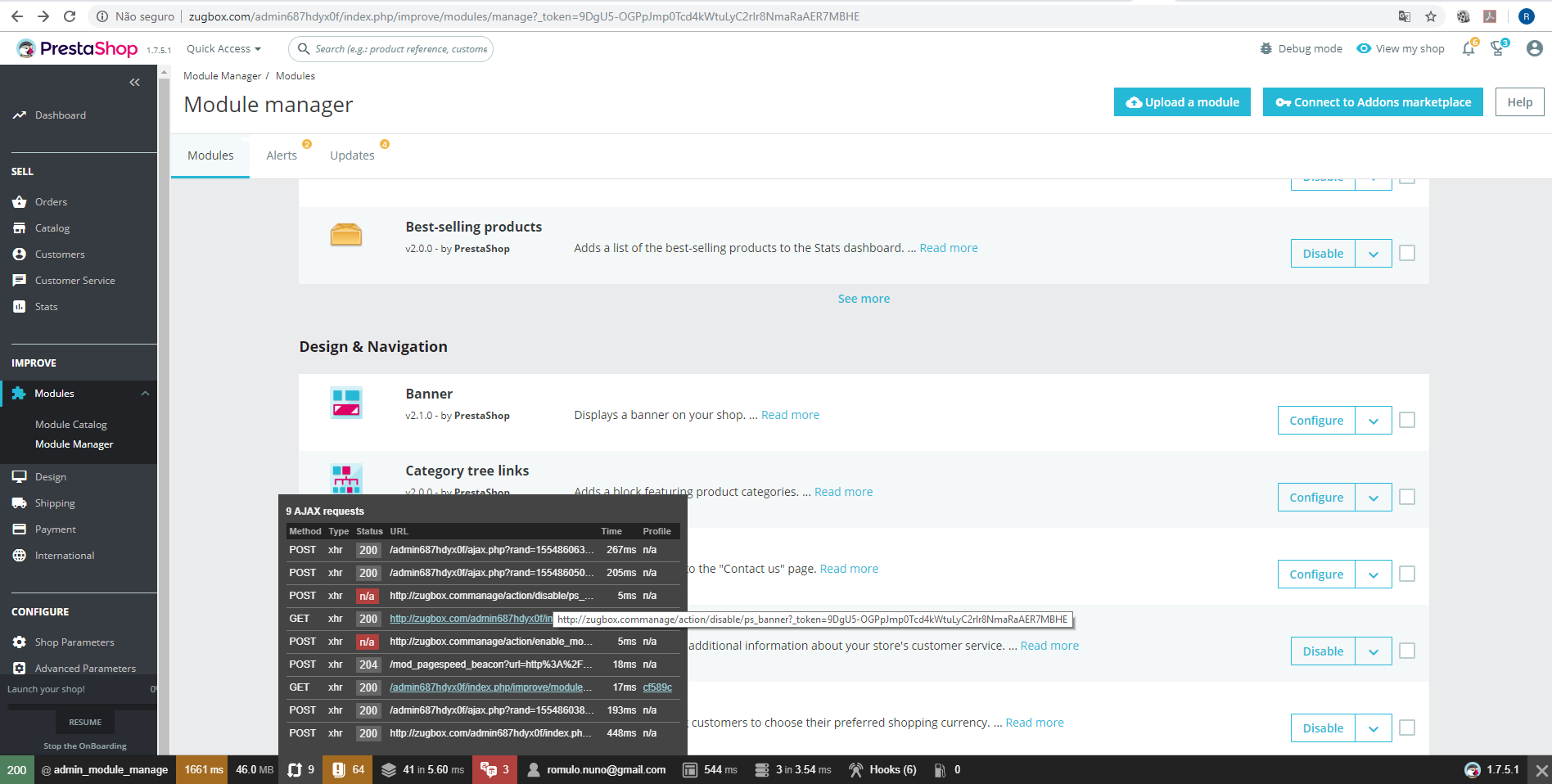Screen dimensions: 1552x784
Task: Click the Catalog store icon in sidebar
Action: (20, 228)
